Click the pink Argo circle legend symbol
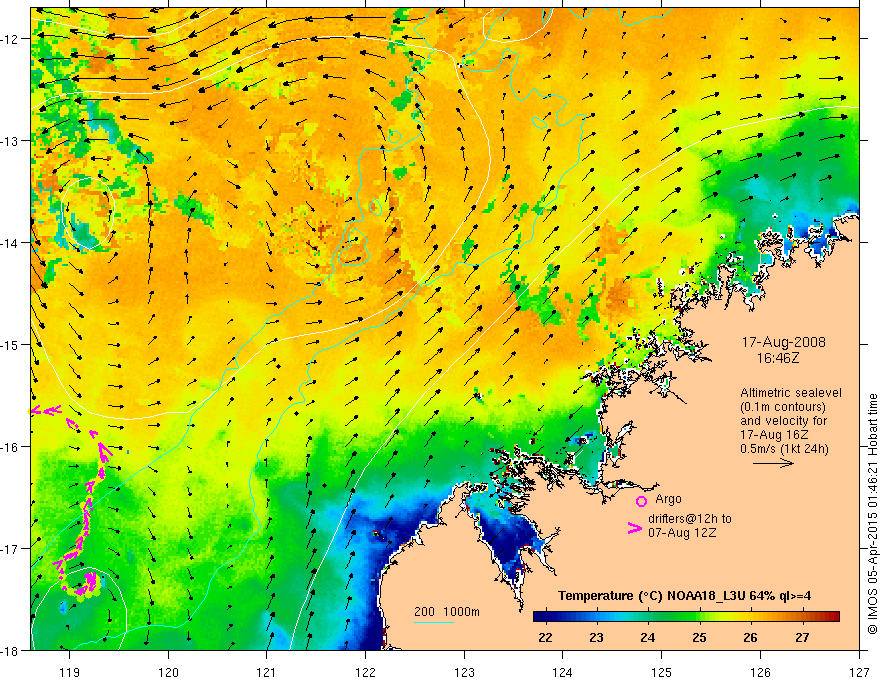This screenshot has width=880, height=680. click(x=641, y=501)
